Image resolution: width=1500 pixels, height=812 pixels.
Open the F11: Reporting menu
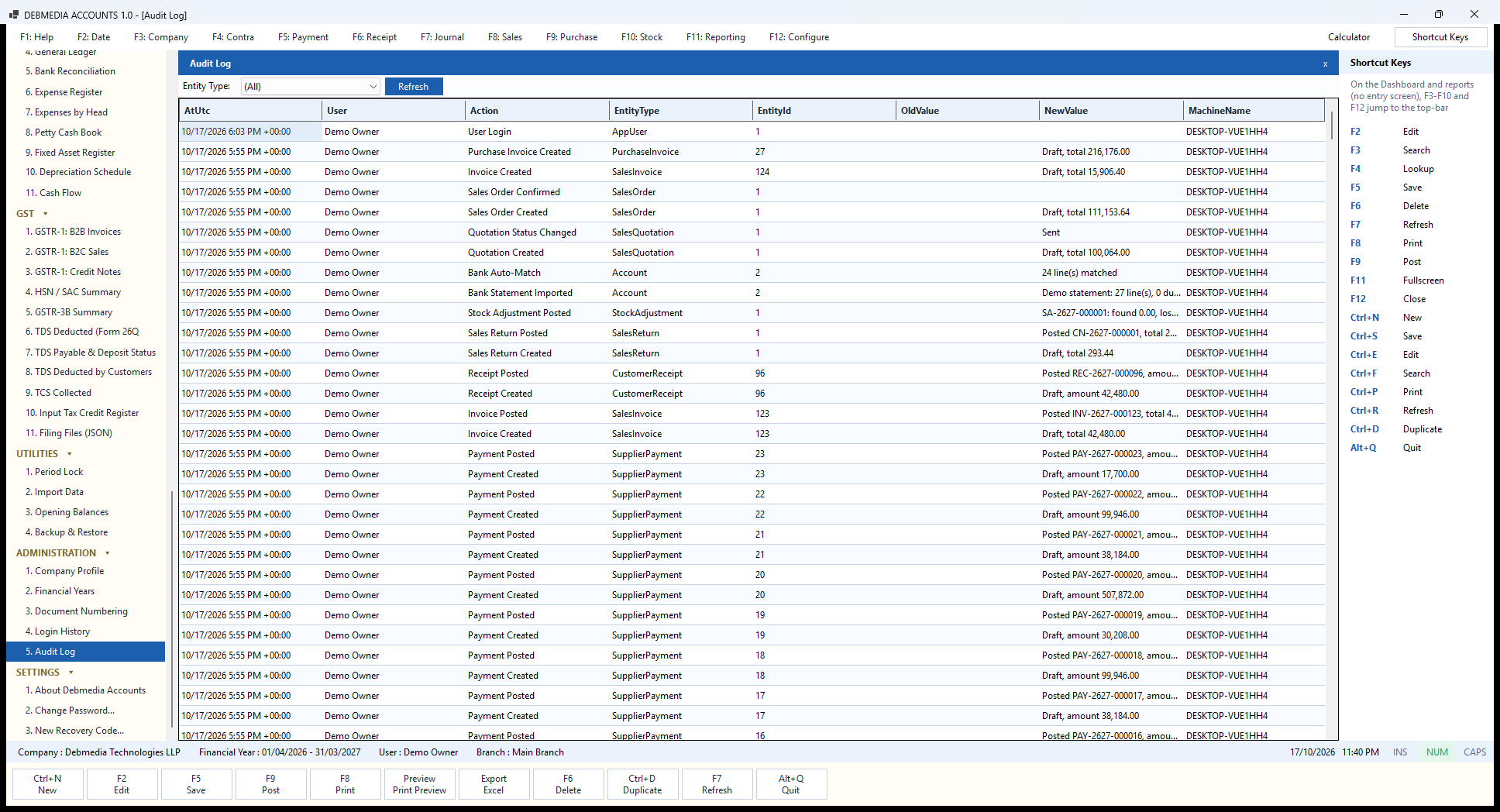(716, 36)
